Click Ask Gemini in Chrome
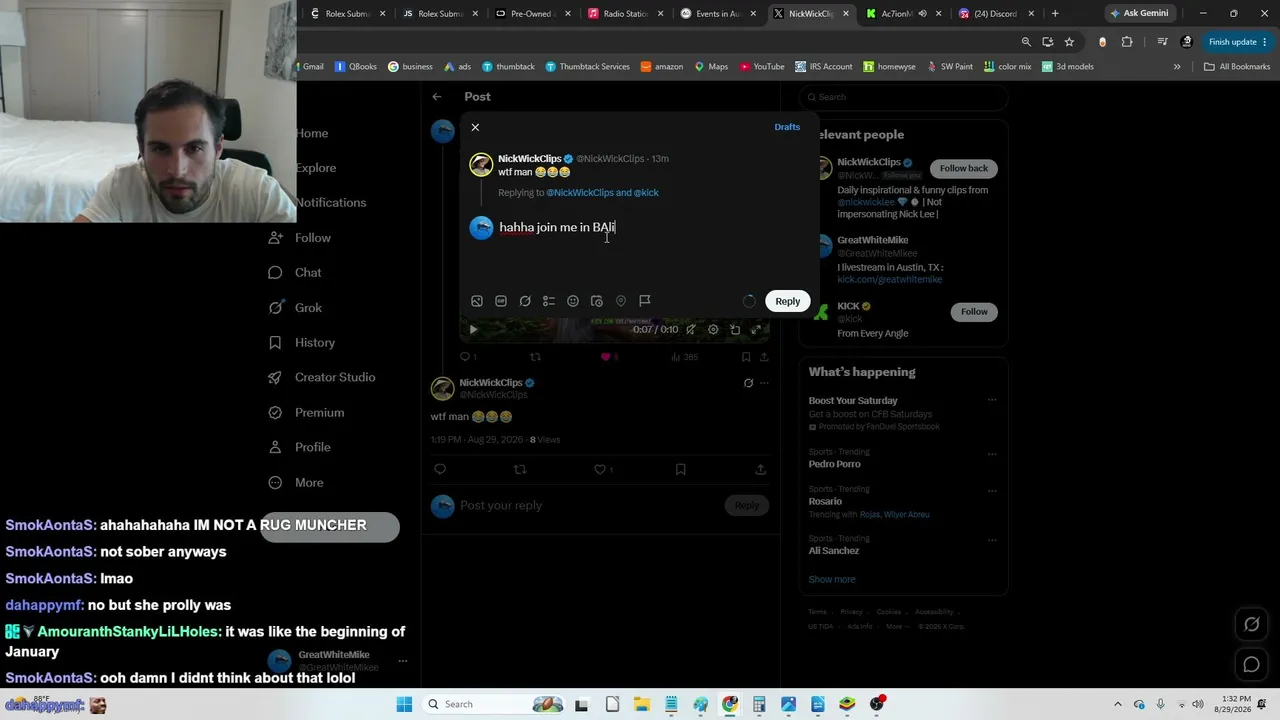The image size is (1280, 720). pos(1139,14)
